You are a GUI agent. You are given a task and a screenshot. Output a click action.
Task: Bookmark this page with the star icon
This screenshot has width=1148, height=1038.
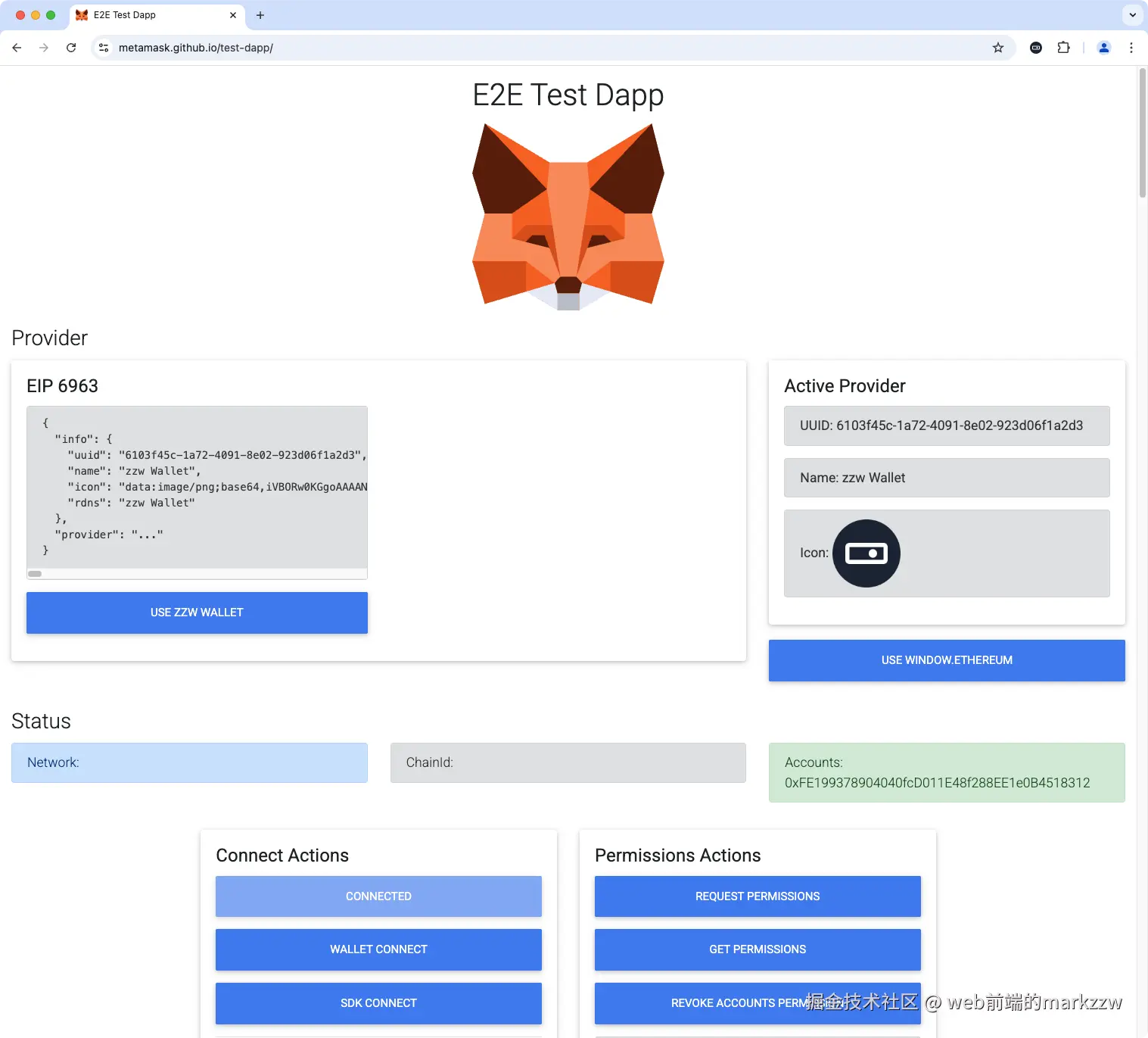point(998,48)
